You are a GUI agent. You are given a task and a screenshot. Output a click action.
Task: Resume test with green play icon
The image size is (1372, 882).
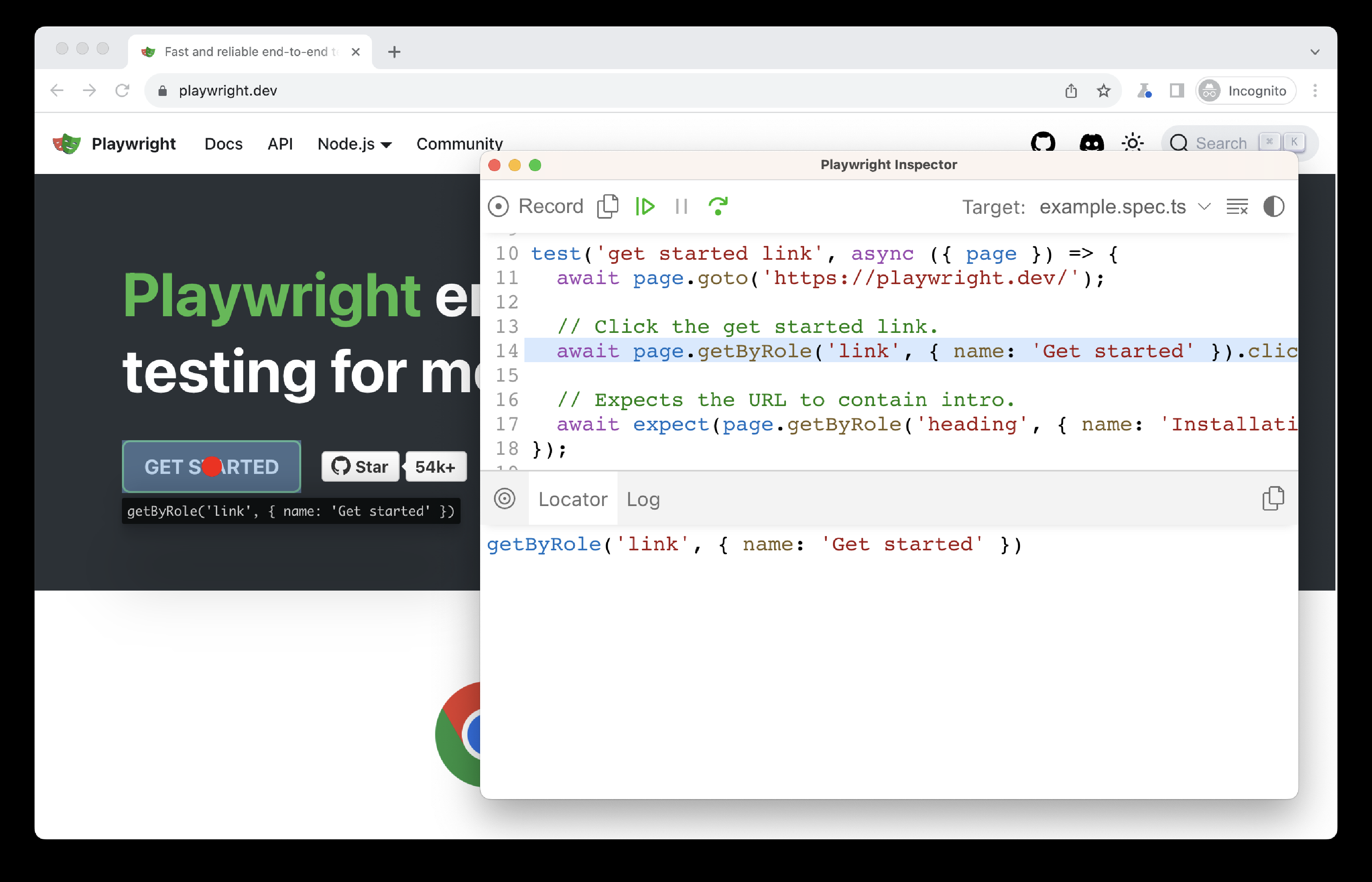click(645, 207)
